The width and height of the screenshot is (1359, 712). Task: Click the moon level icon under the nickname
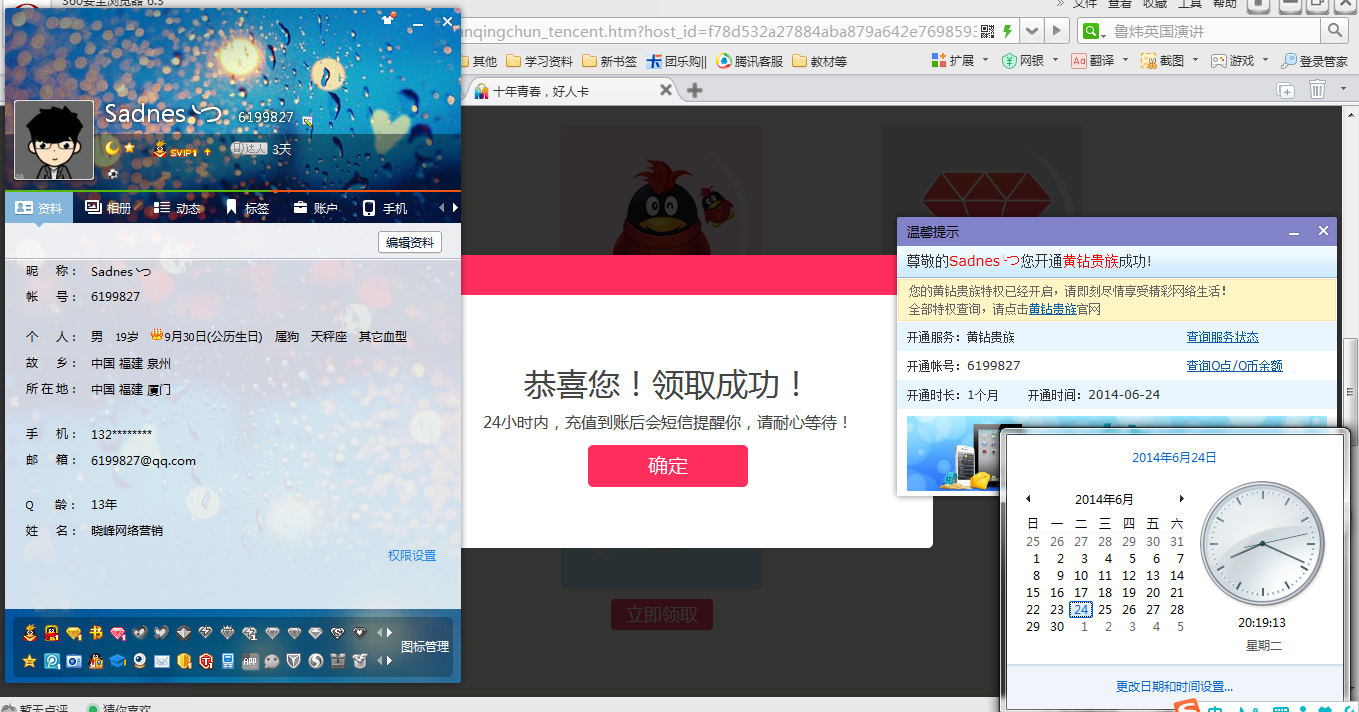(x=112, y=148)
